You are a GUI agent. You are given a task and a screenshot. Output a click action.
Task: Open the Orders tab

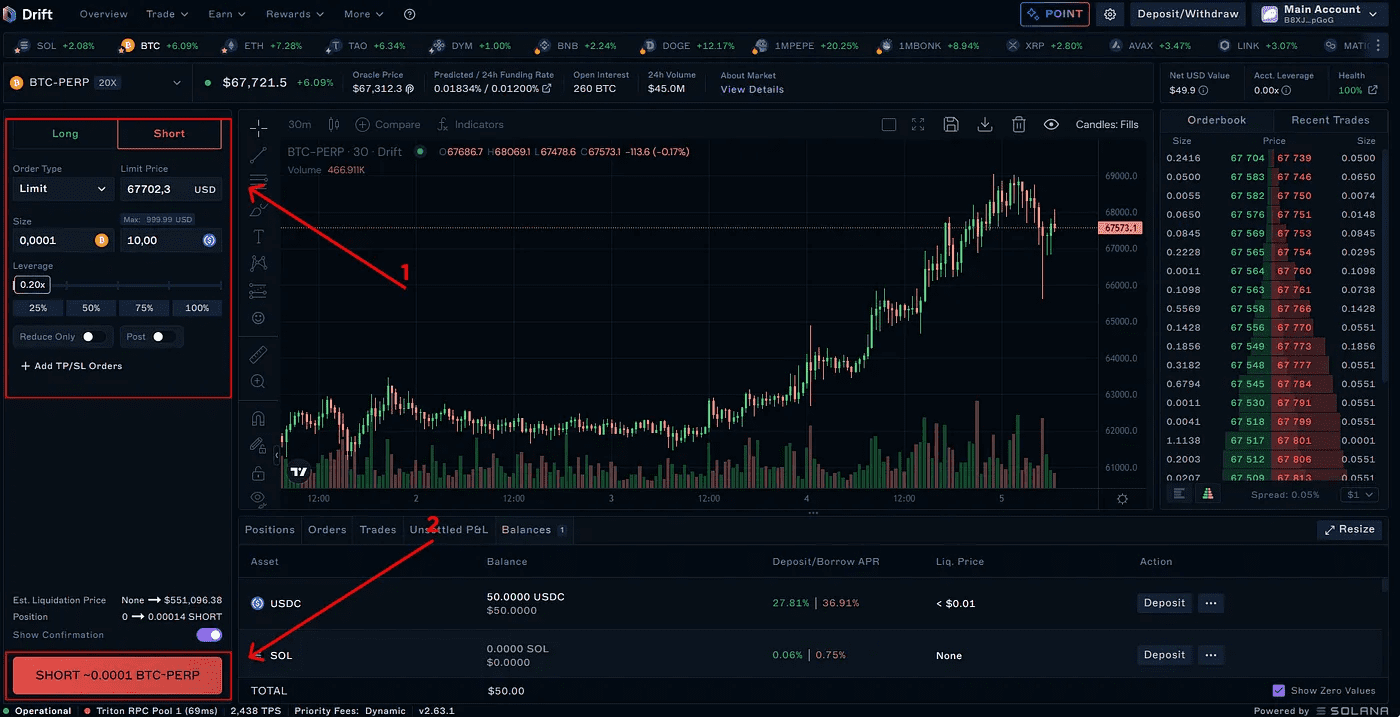[x=327, y=529]
